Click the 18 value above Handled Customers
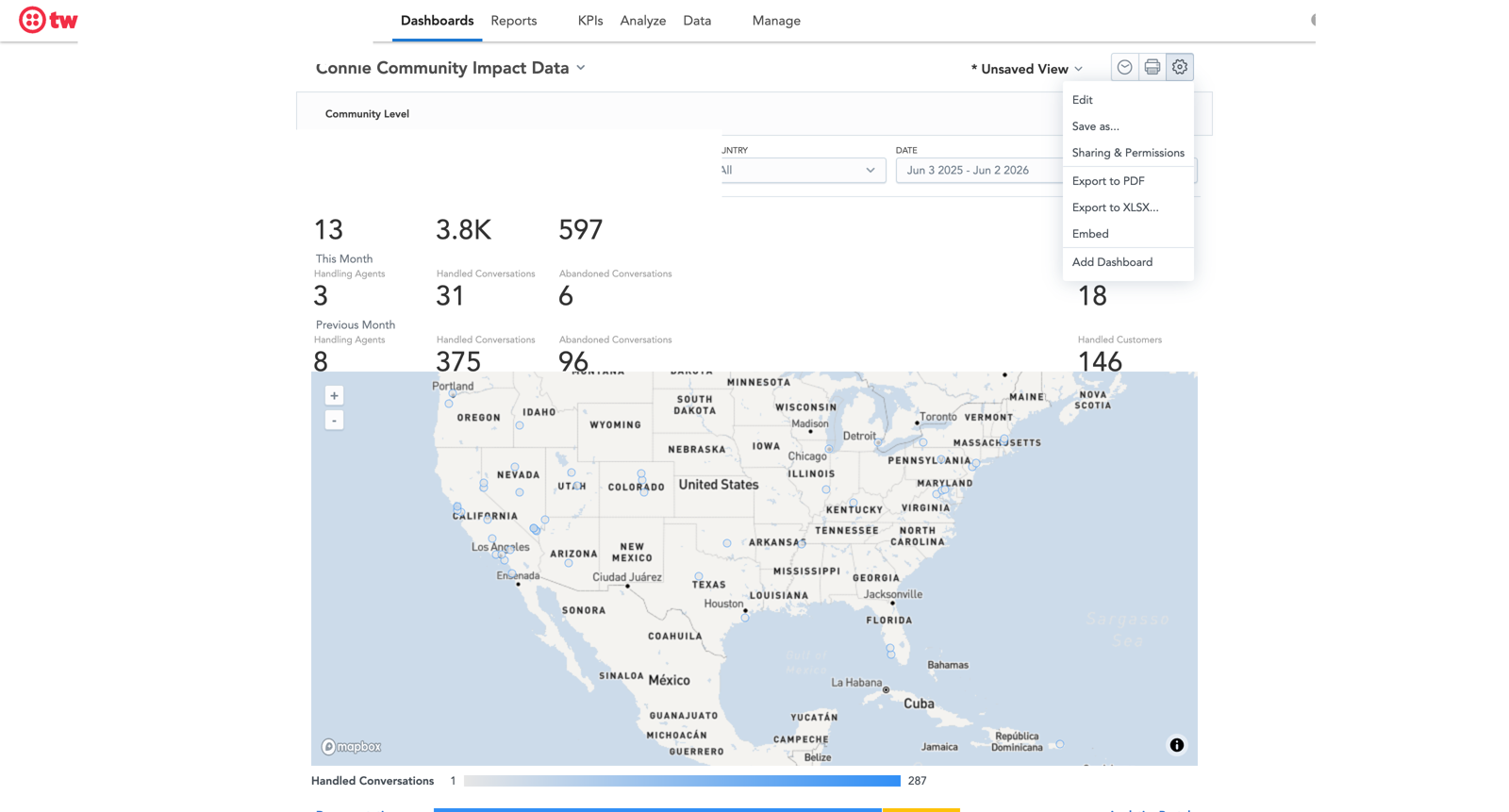This screenshot has height=812, width=1509. coord(1092,296)
